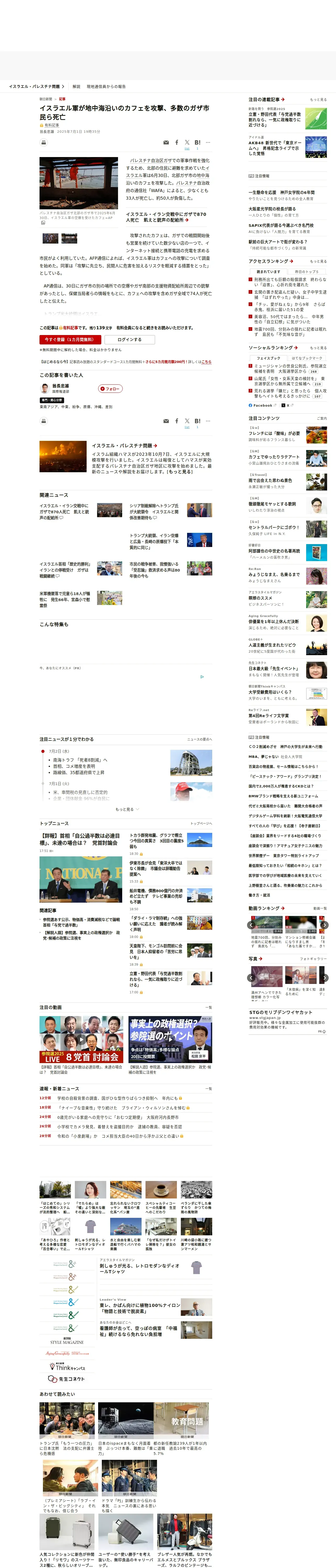Share on X icon under the byline
Image resolution: width=336 pixels, height=1568 pixels.
[x=187, y=142]
